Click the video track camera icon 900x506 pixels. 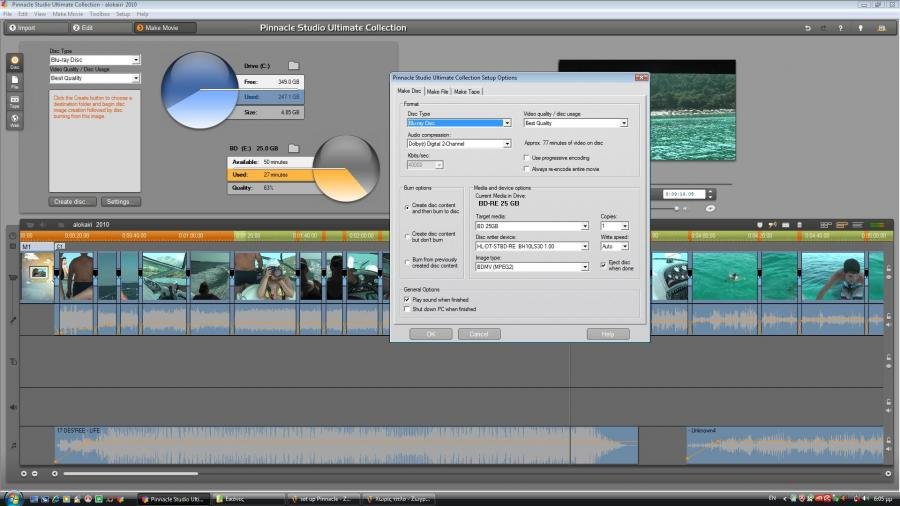pyautogui.click(x=13, y=278)
